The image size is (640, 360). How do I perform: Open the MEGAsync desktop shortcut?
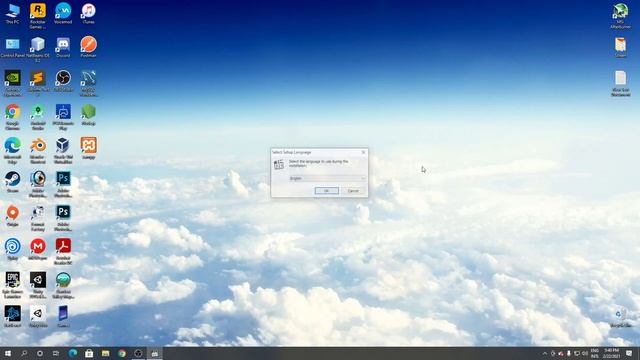click(x=38, y=249)
